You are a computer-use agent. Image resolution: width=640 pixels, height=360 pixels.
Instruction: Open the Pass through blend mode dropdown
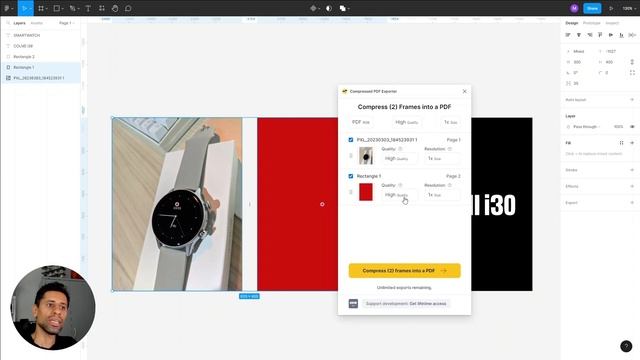pyautogui.click(x=587, y=127)
